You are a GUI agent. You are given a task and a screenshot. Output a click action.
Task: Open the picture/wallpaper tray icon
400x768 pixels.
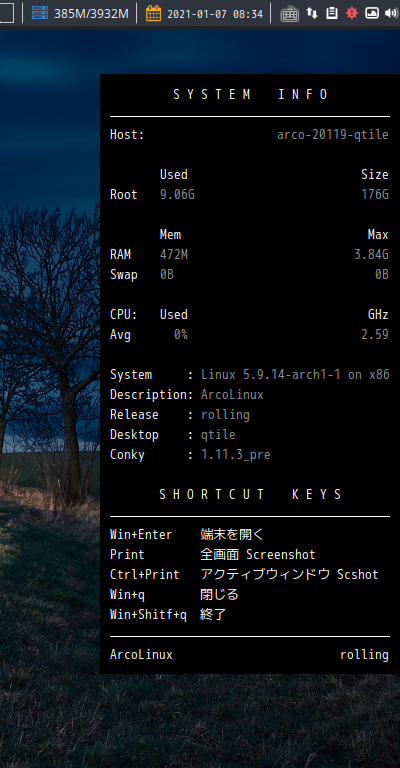pyautogui.click(x=372, y=13)
